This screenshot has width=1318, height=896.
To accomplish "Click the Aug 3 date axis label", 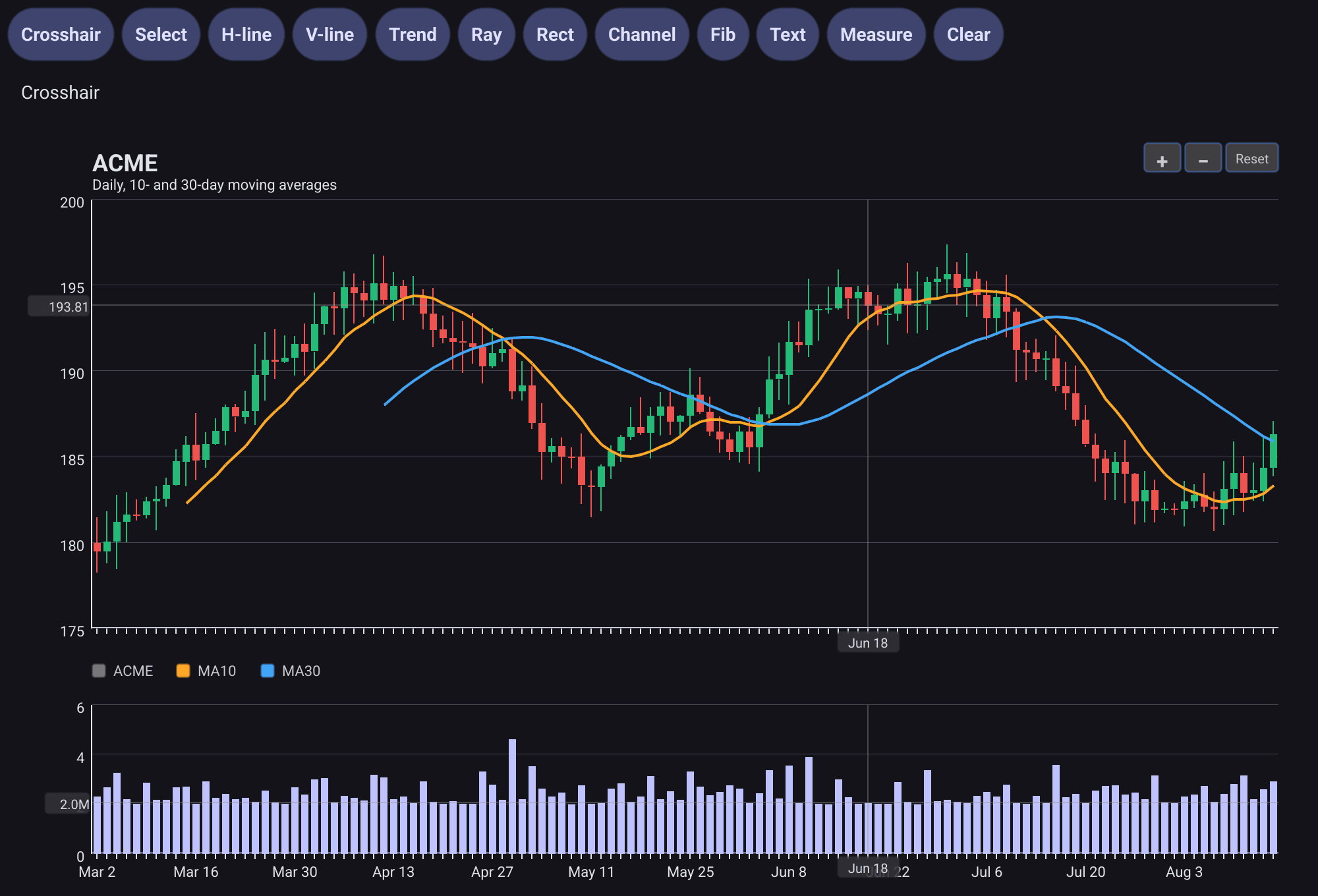I will coord(1184,872).
